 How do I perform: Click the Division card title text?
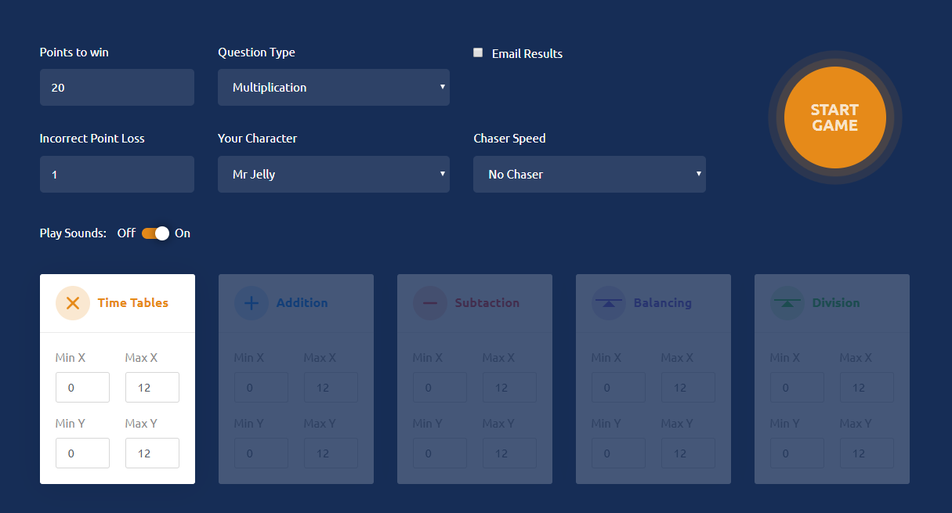(835, 303)
